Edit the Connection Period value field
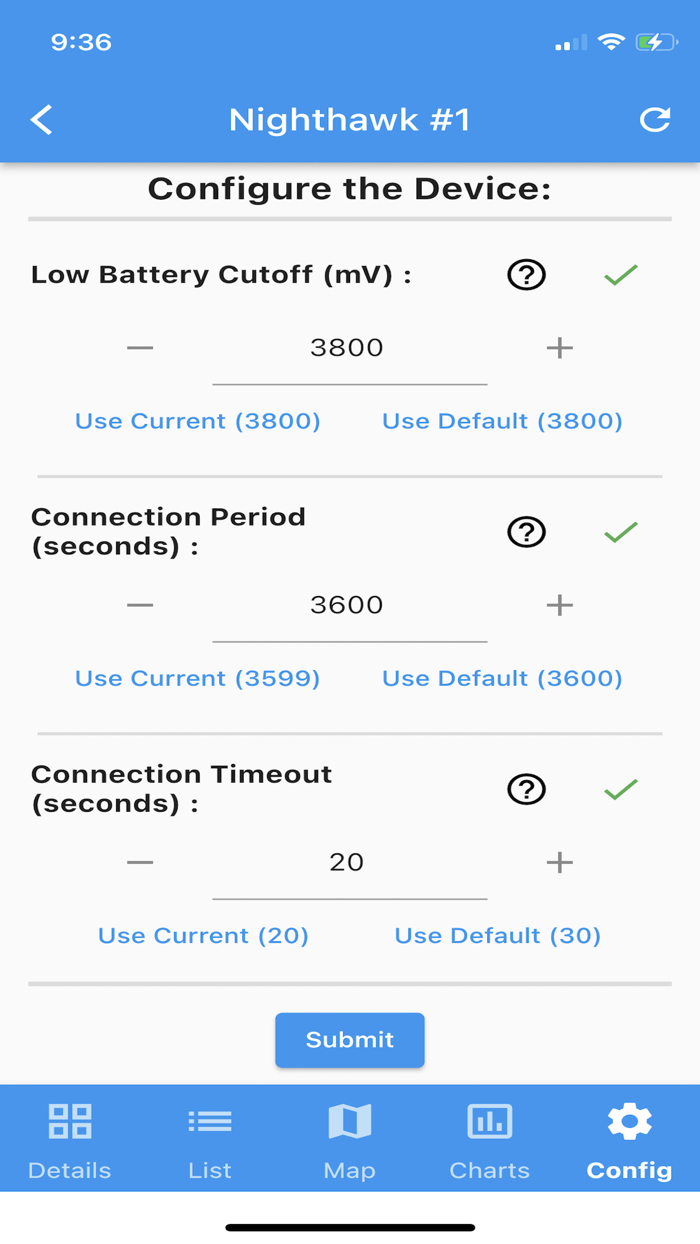700x1244 pixels. click(x=348, y=606)
